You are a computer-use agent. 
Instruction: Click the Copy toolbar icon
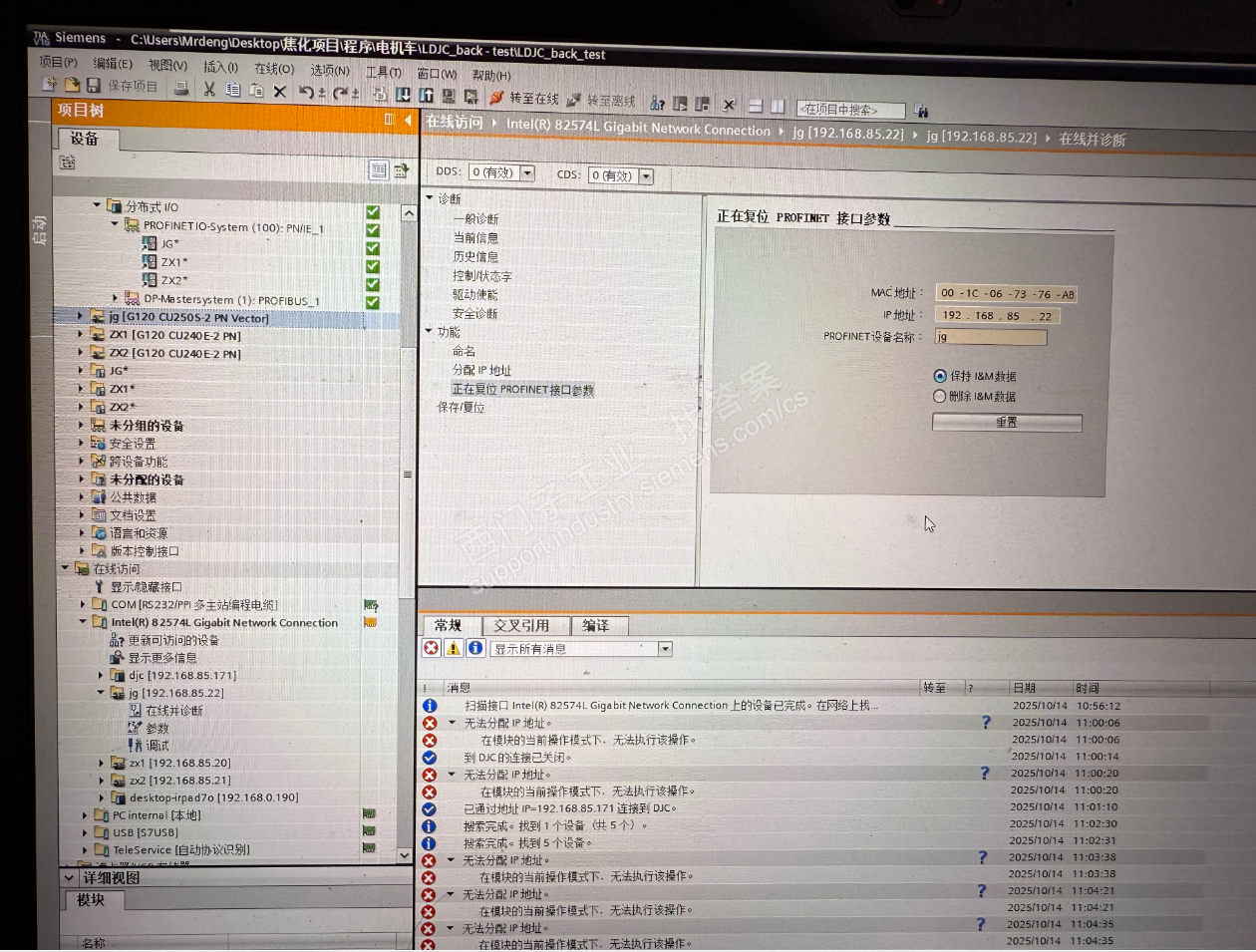(232, 90)
